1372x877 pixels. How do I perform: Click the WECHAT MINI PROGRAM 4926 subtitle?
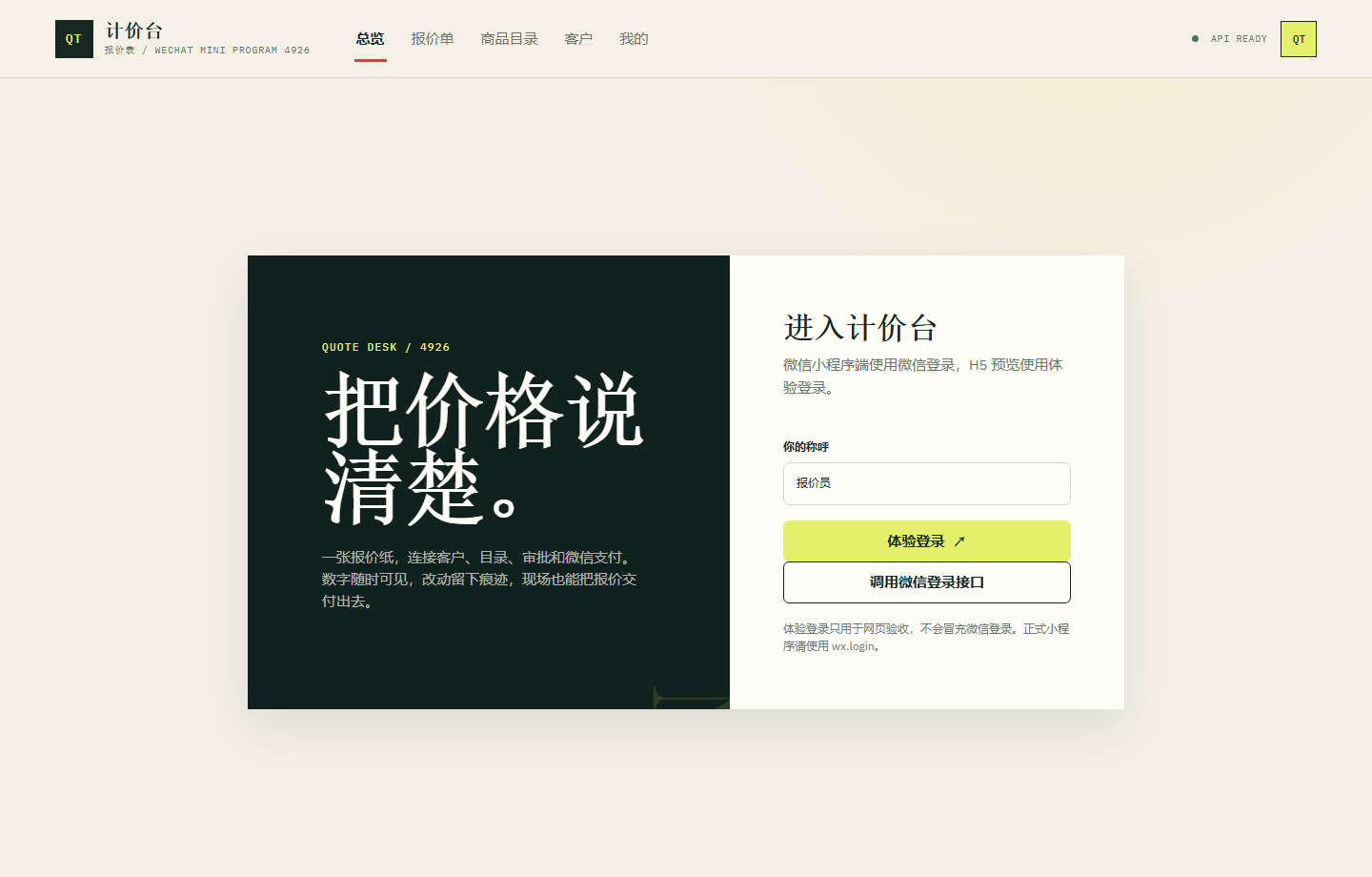point(207,51)
